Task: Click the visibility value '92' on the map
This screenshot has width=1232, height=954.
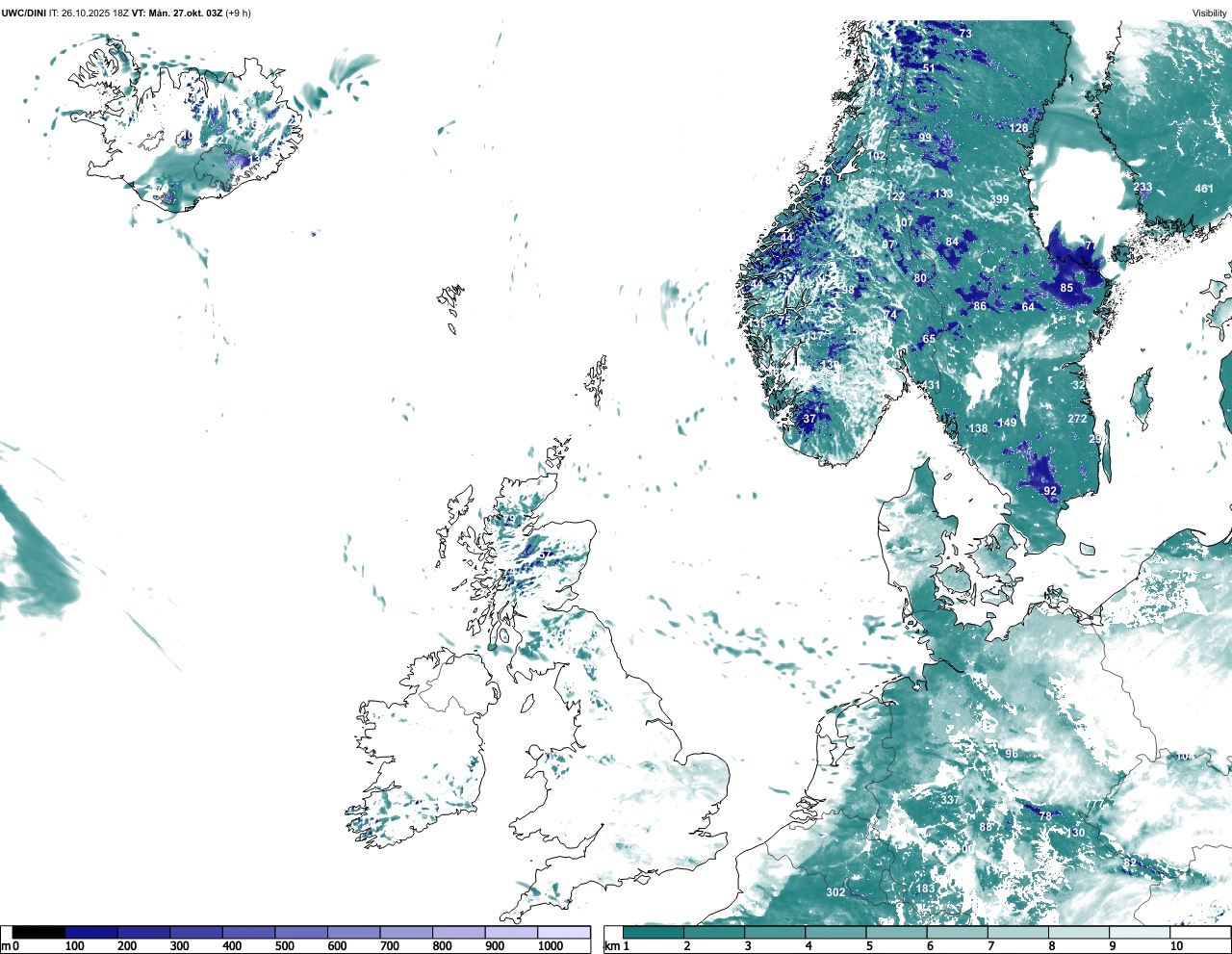Action: point(1050,491)
